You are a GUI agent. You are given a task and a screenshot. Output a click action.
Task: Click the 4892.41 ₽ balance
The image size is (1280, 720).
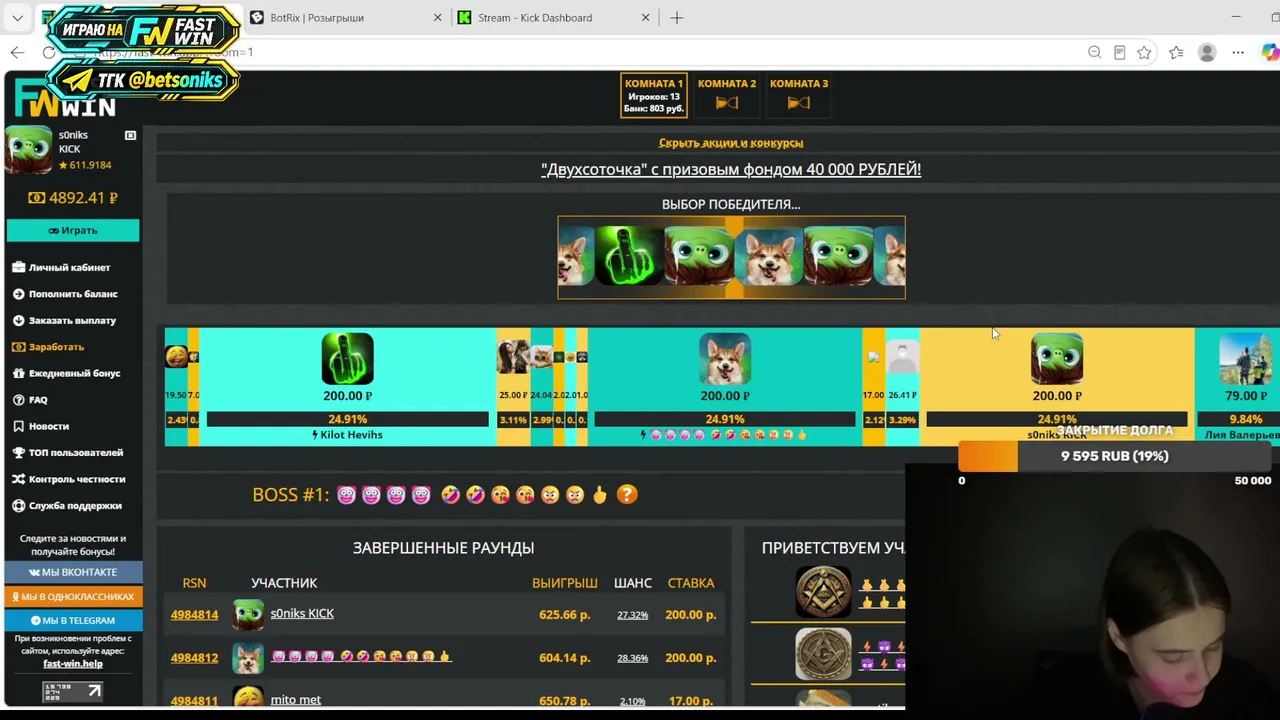73,198
